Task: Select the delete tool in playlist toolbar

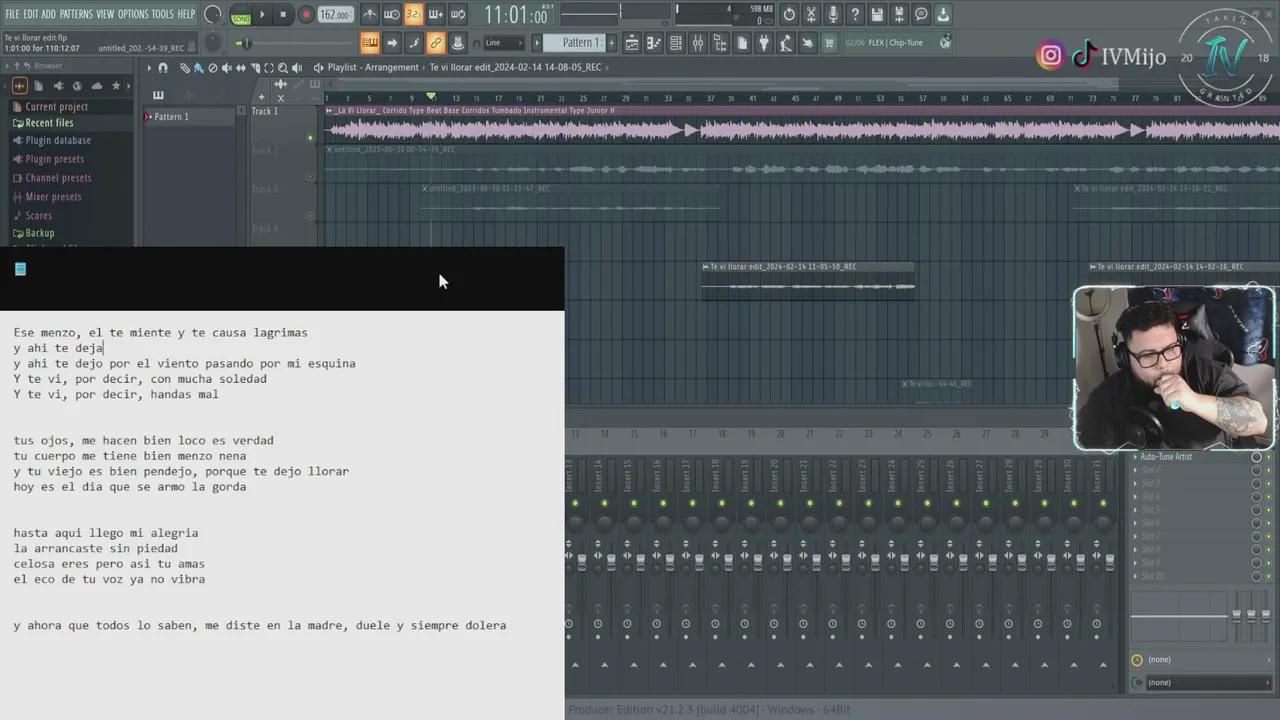Action: click(x=212, y=68)
